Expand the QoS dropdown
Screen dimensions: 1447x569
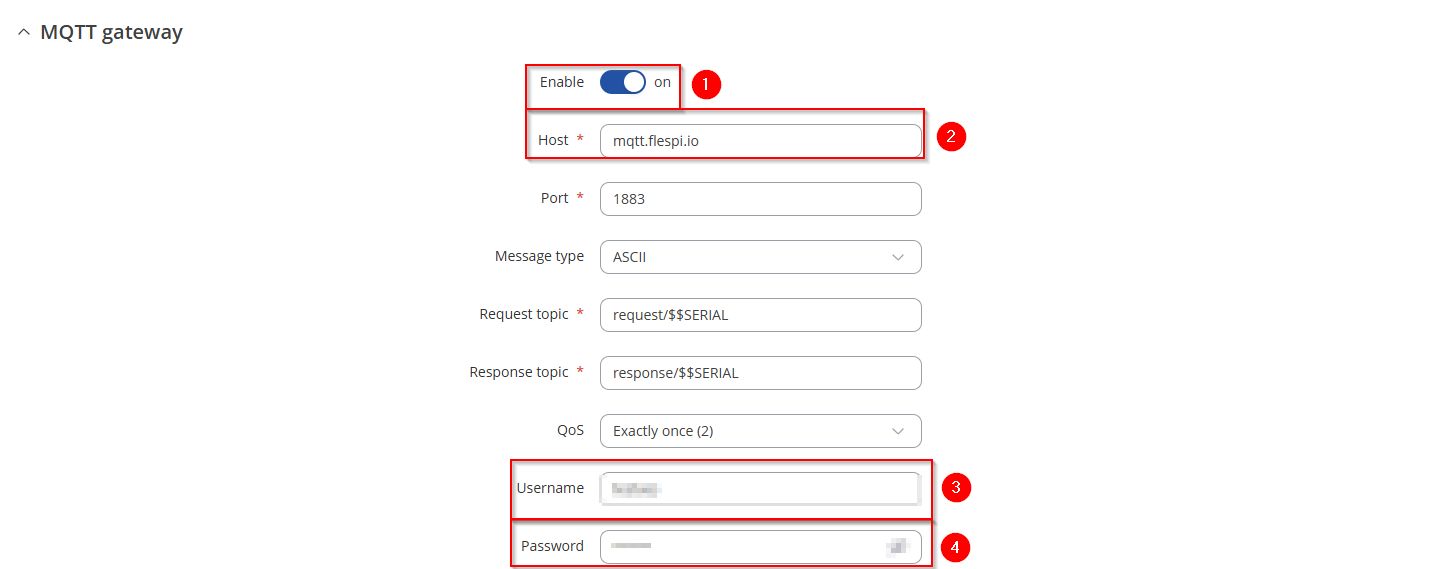[x=760, y=431]
